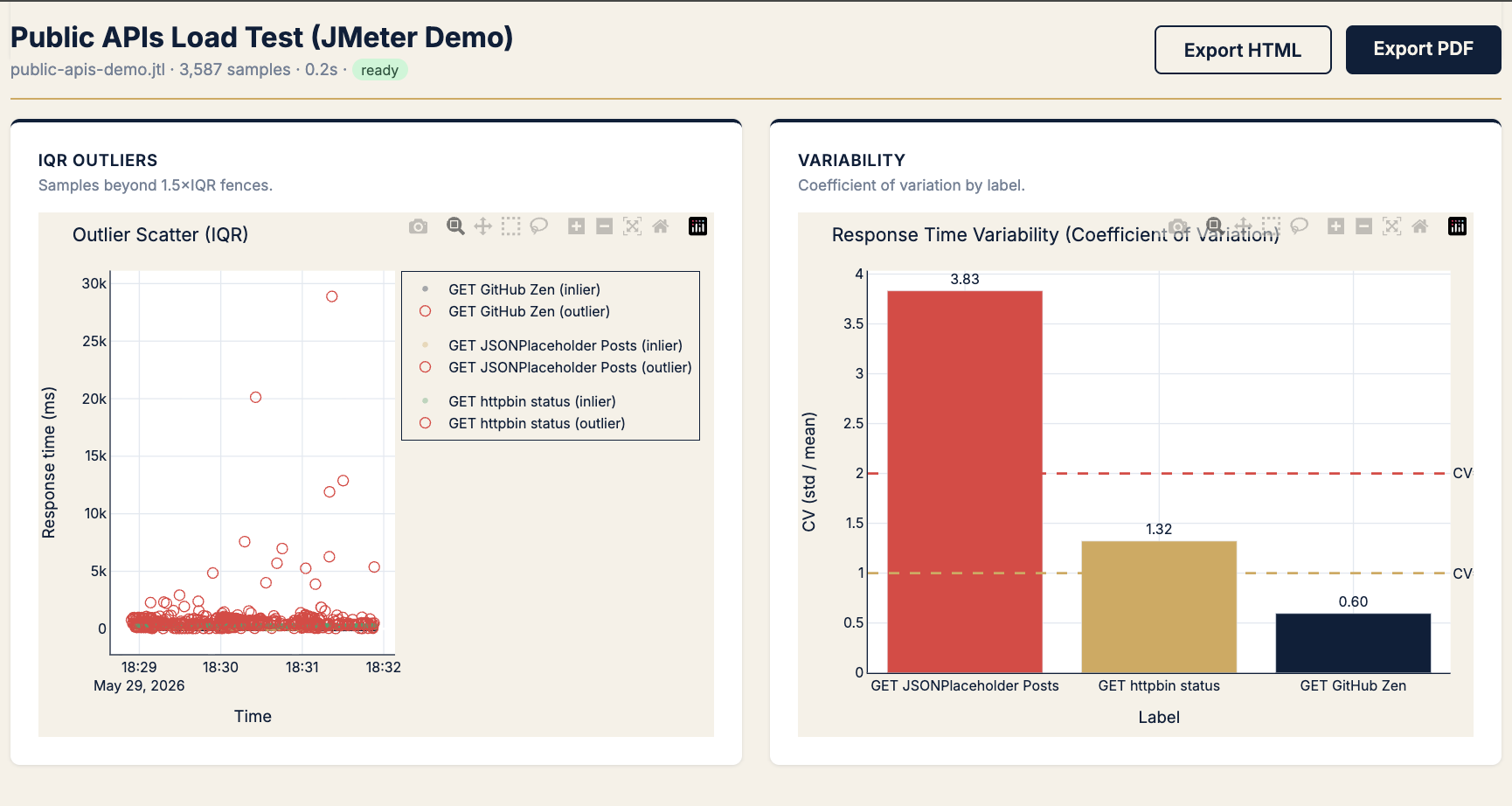The image size is (1512, 806).
Task: Open Plotly logo link on Outlier Scatter
Action: (697, 226)
